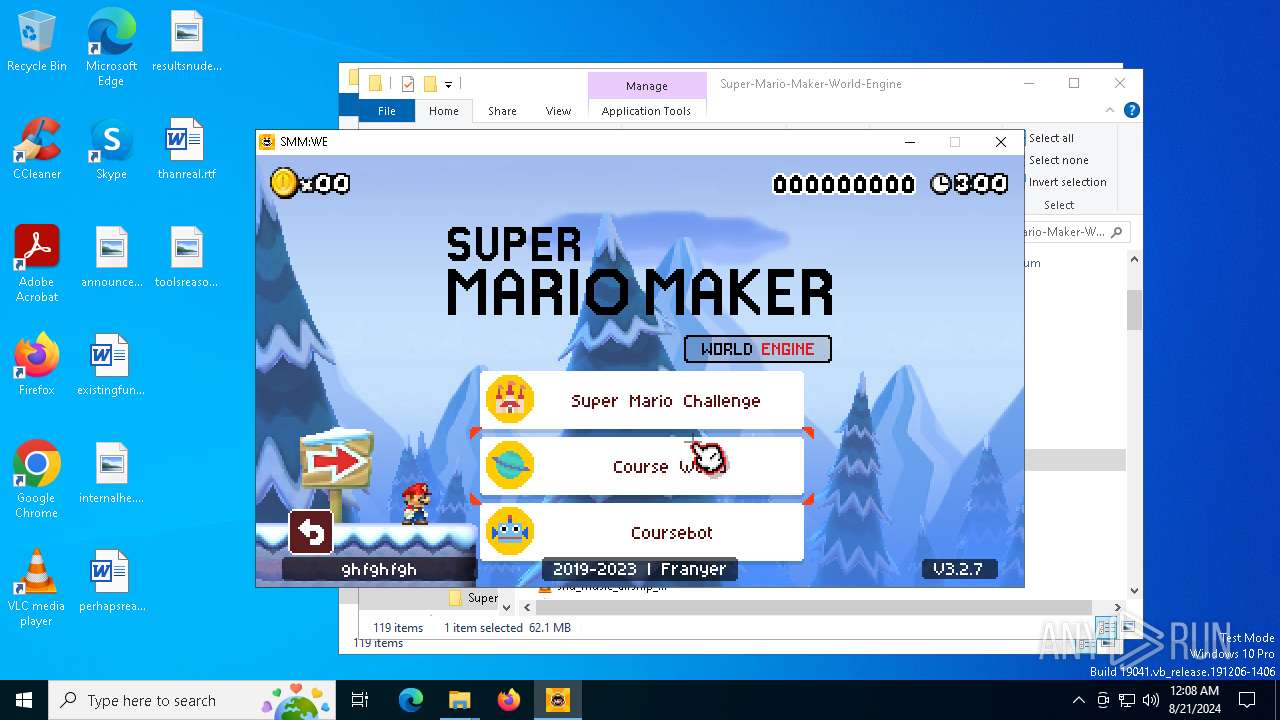Click Invert selection in the Explorer ribbon
The height and width of the screenshot is (720, 1280).
coord(1067,182)
